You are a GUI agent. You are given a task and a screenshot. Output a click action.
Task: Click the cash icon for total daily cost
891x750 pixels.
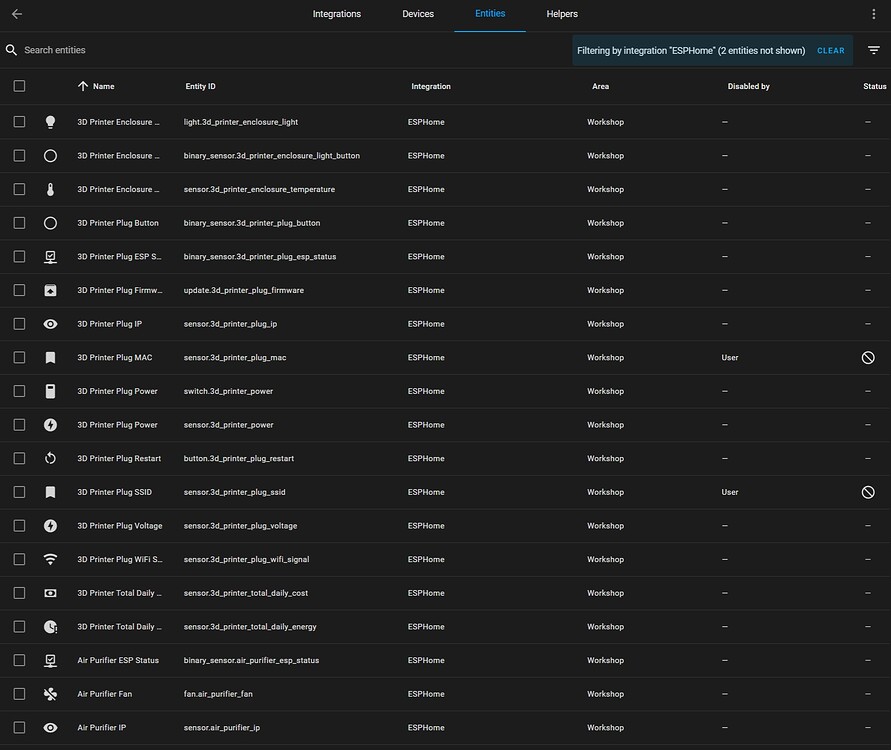tap(51, 593)
